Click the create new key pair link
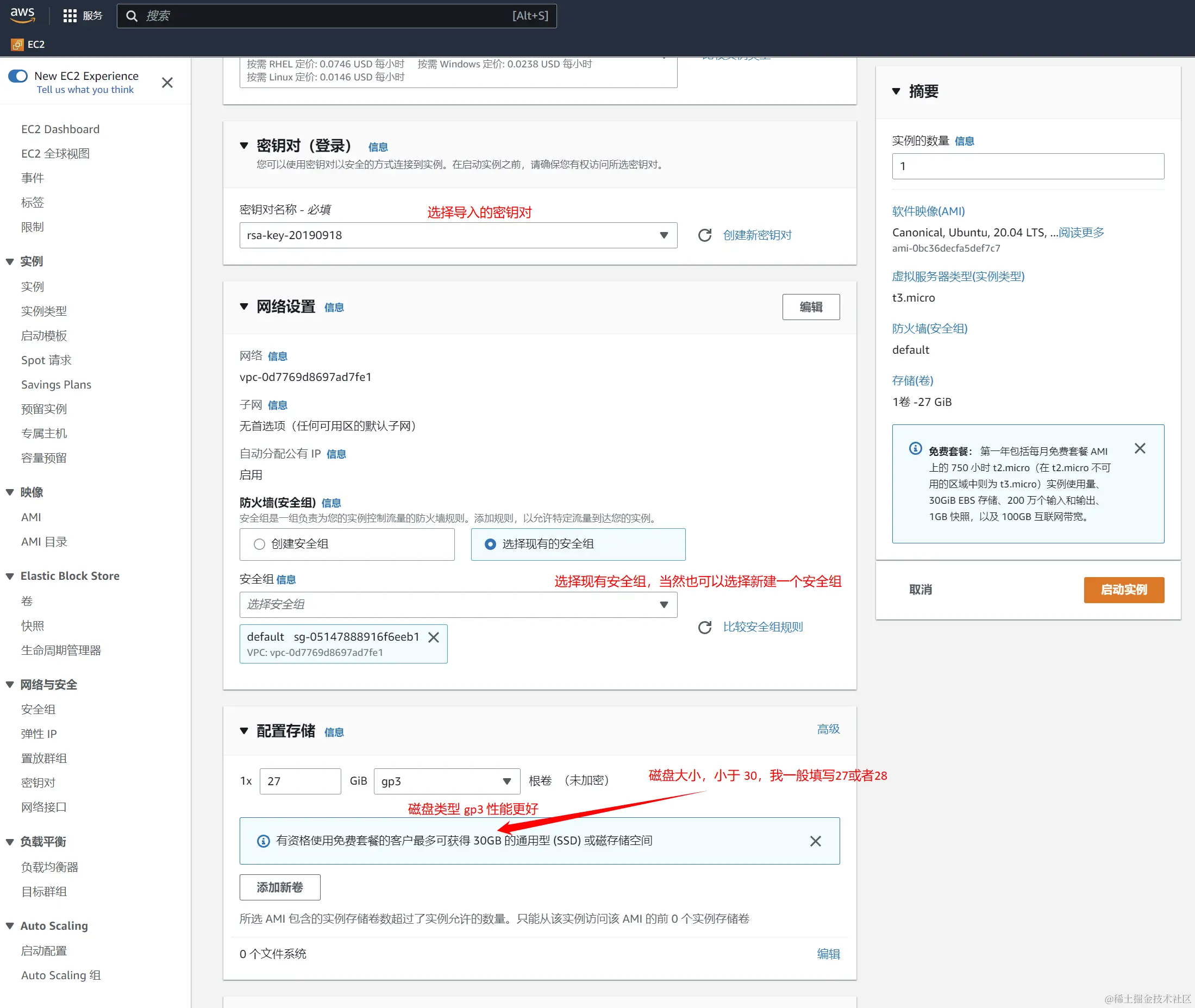 pyautogui.click(x=756, y=235)
